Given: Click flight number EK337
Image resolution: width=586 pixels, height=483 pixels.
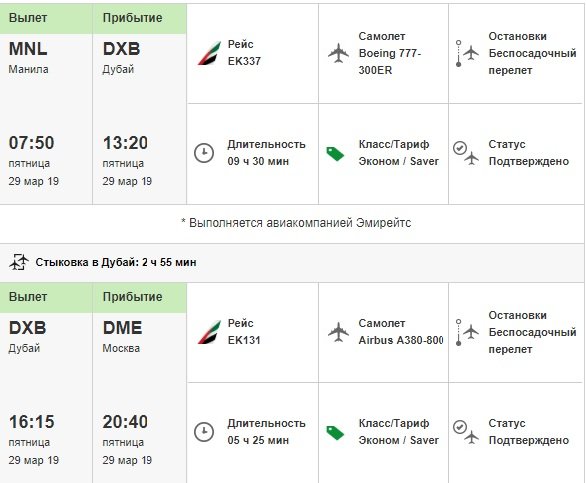Looking at the screenshot, I should [244, 61].
